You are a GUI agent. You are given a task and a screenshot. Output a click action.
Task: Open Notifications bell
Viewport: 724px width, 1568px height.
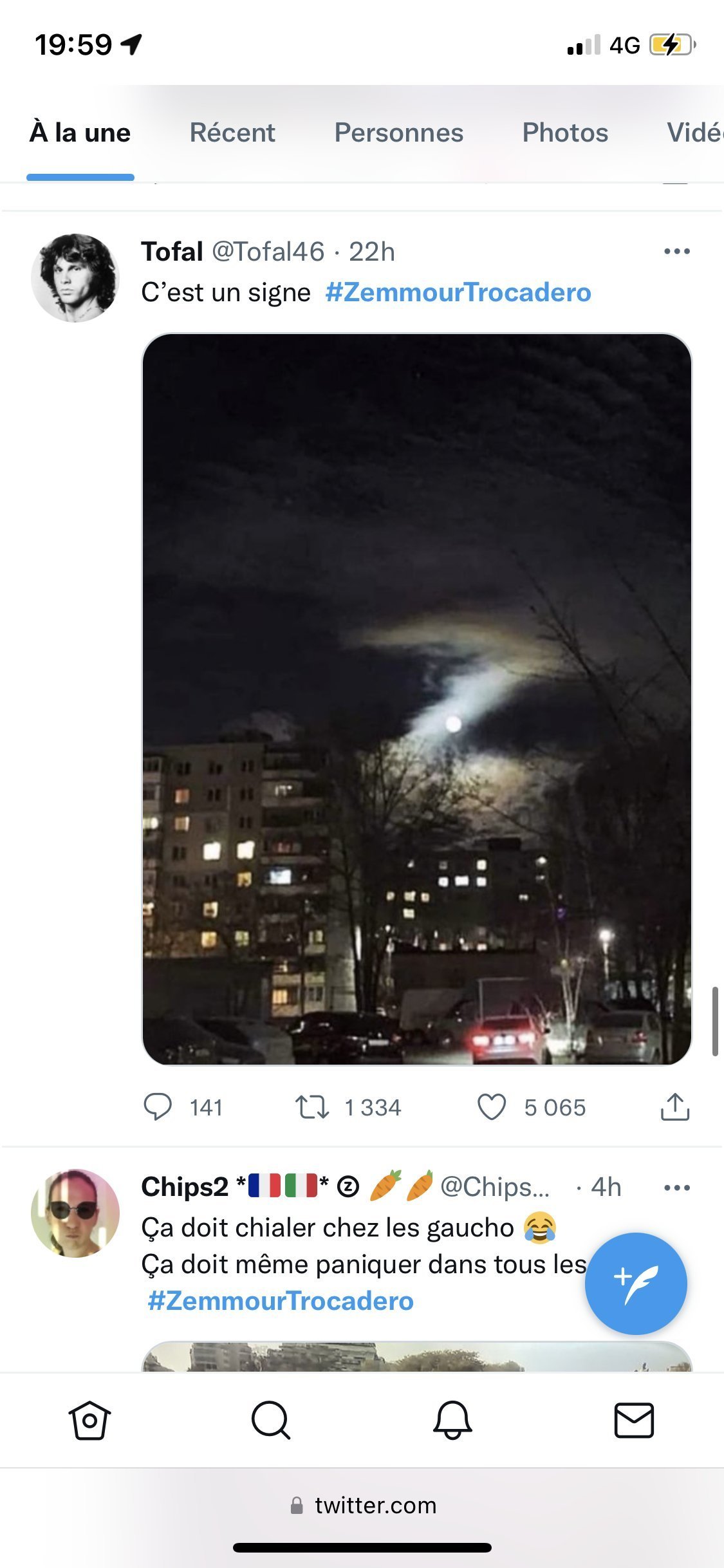coord(452,1420)
